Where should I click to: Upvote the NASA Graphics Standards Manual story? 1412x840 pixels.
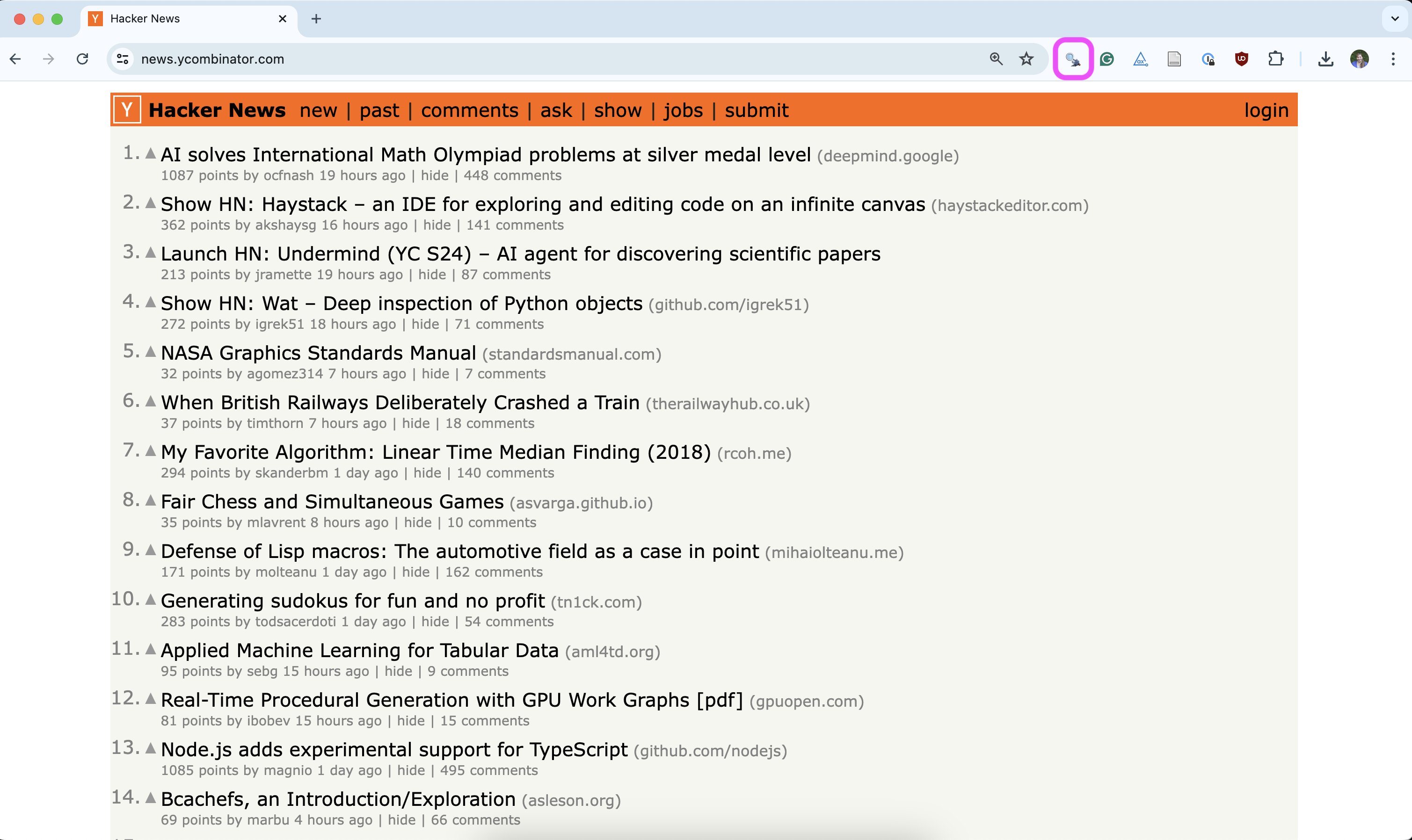click(151, 352)
